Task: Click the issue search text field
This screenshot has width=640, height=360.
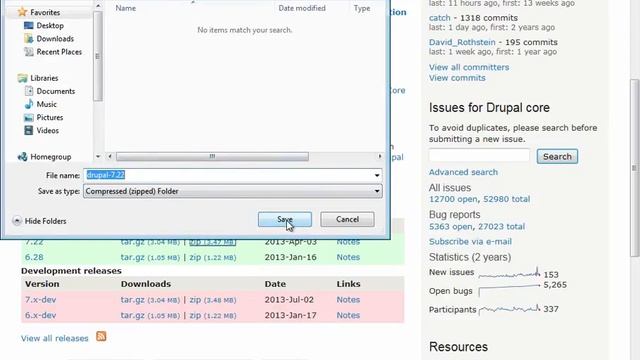Action: coord(479,156)
